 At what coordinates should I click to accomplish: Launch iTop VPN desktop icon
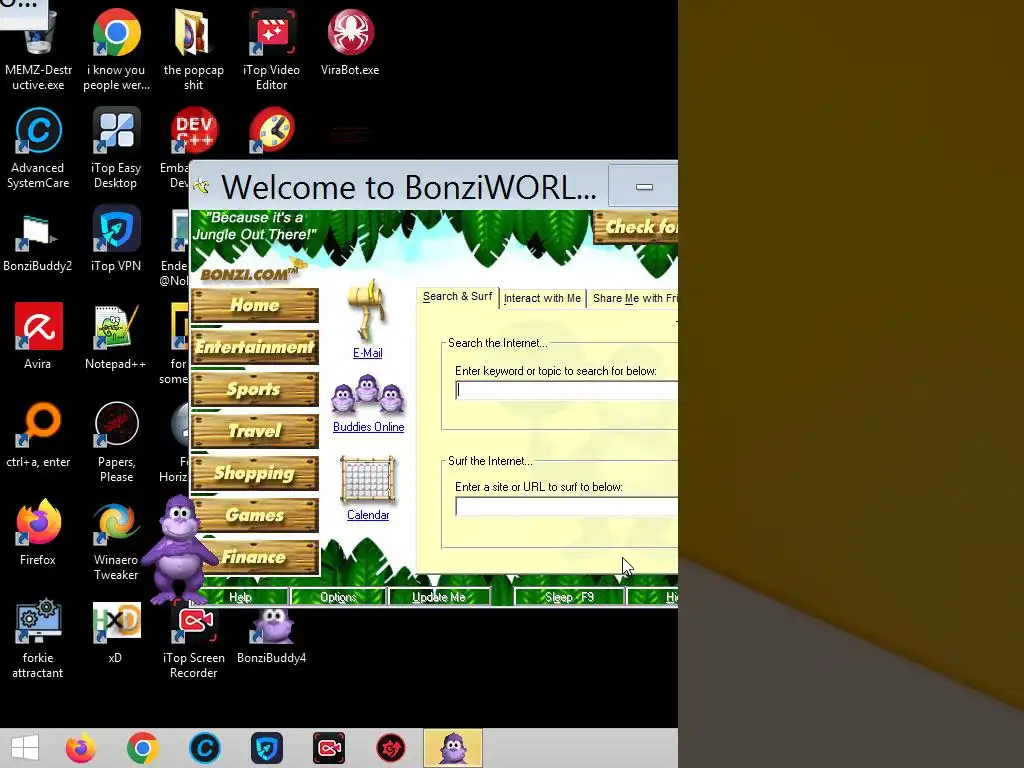point(116,238)
